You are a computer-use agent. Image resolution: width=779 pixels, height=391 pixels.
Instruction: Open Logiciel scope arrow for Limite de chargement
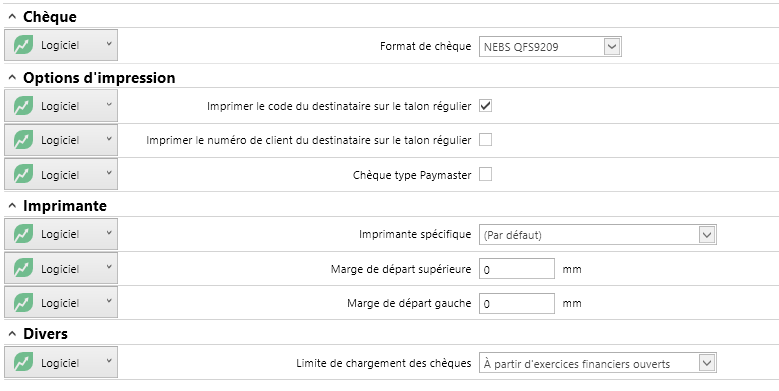109,361
